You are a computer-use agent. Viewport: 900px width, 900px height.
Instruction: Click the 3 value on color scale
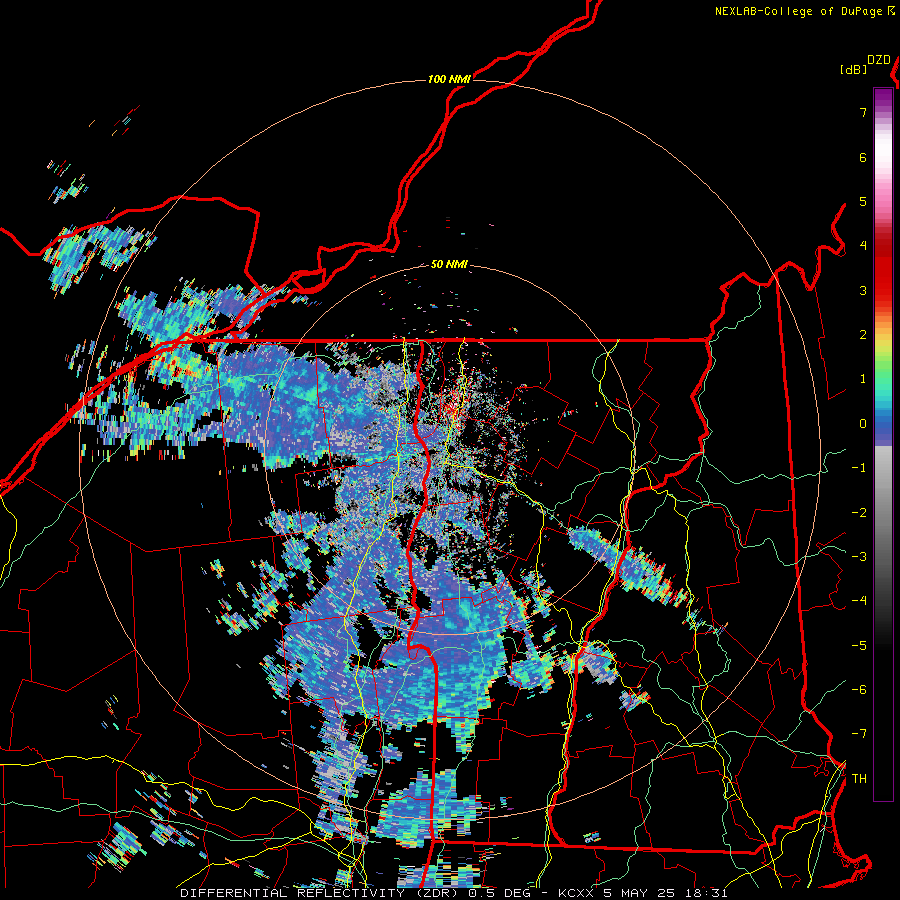(x=863, y=290)
